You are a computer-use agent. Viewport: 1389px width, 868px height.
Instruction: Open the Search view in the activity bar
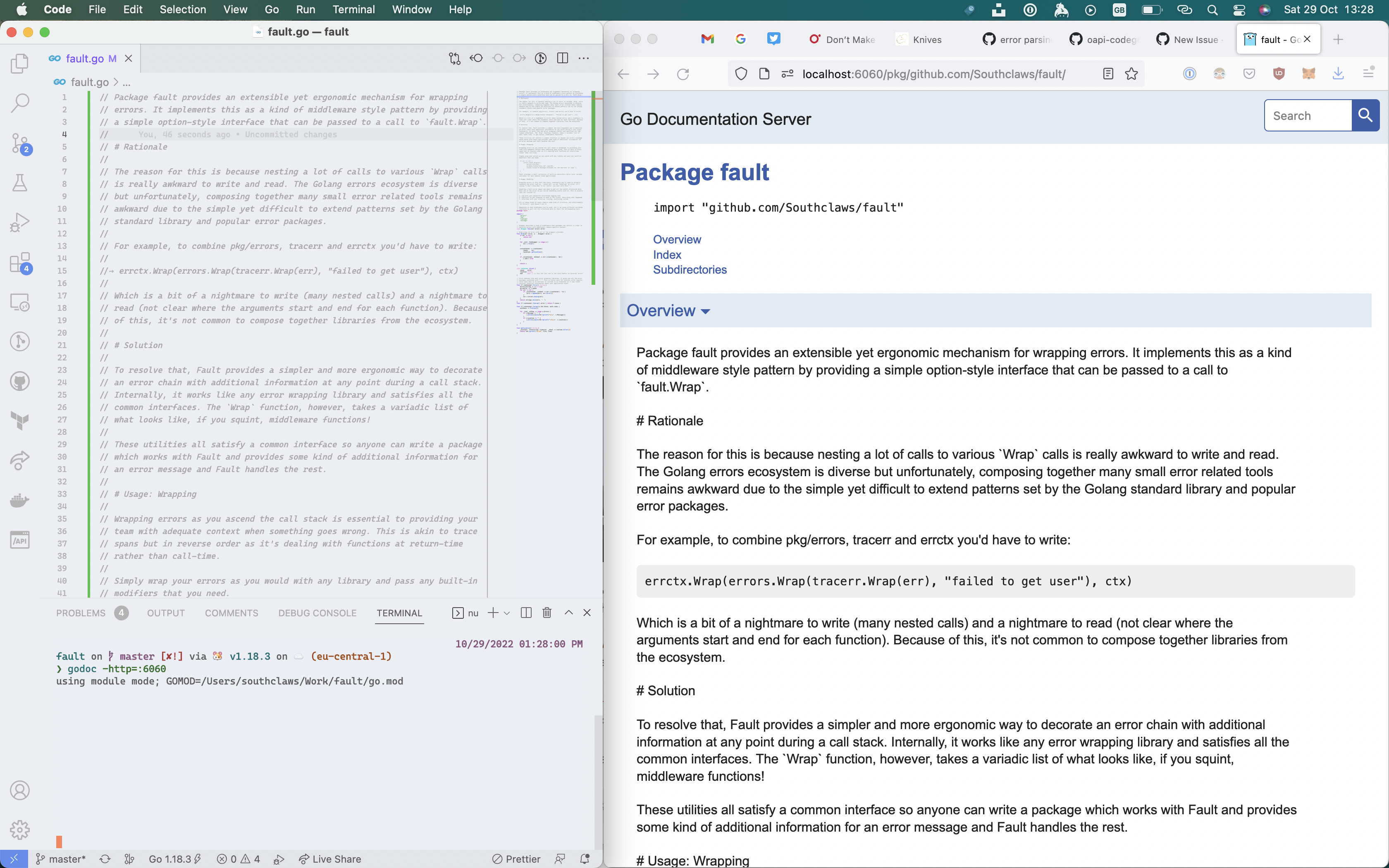pyautogui.click(x=20, y=102)
